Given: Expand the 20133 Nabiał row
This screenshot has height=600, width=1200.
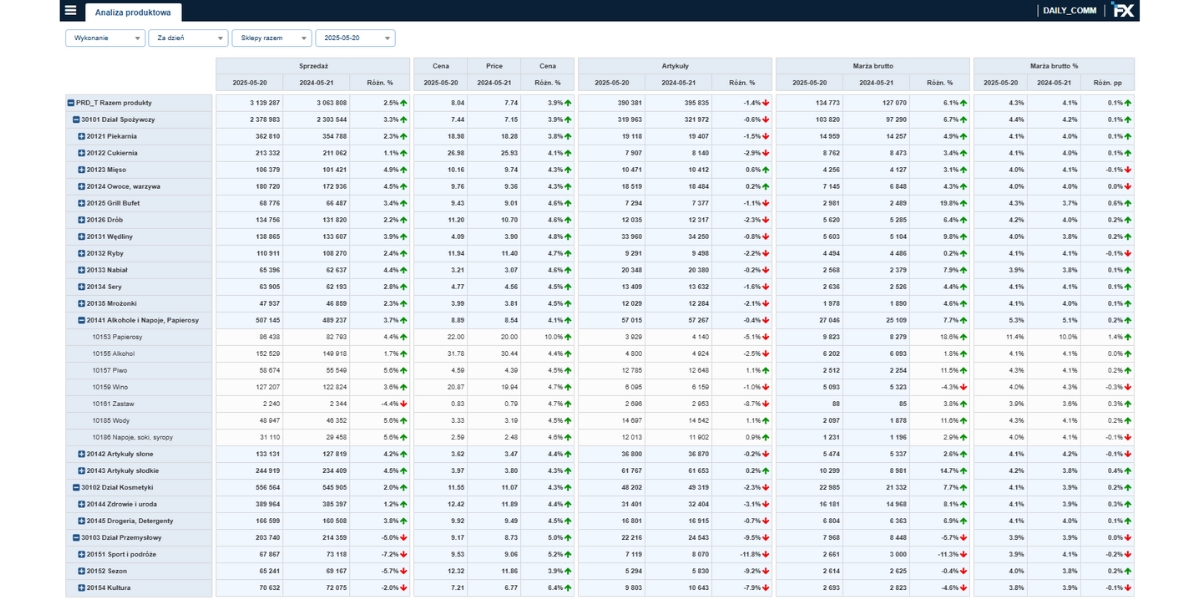Looking at the screenshot, I should click(x=82, y=270).
